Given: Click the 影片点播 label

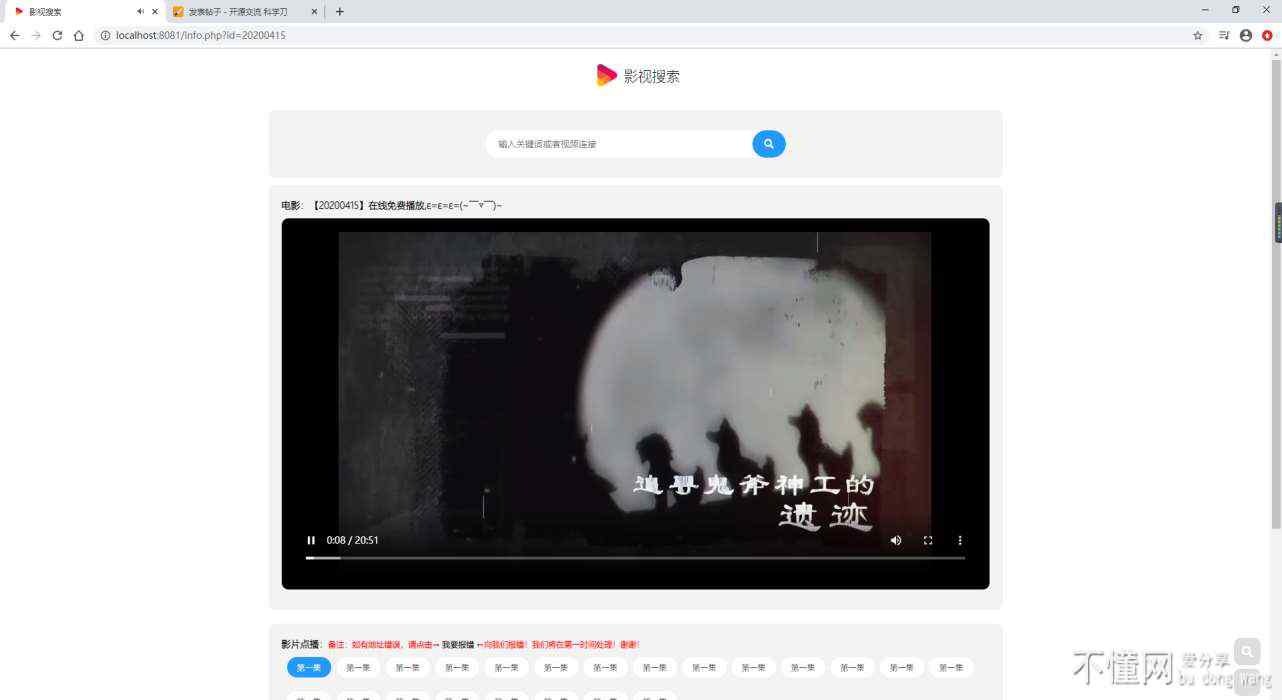Looking at the screenshot, I should [x=300, y=645].
